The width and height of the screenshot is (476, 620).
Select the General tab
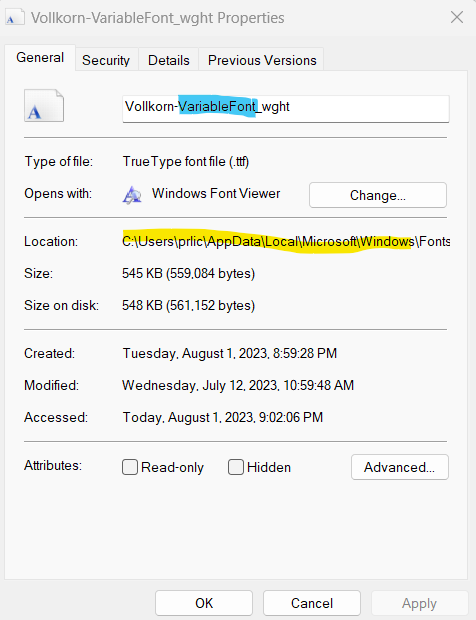coord(40,58)
